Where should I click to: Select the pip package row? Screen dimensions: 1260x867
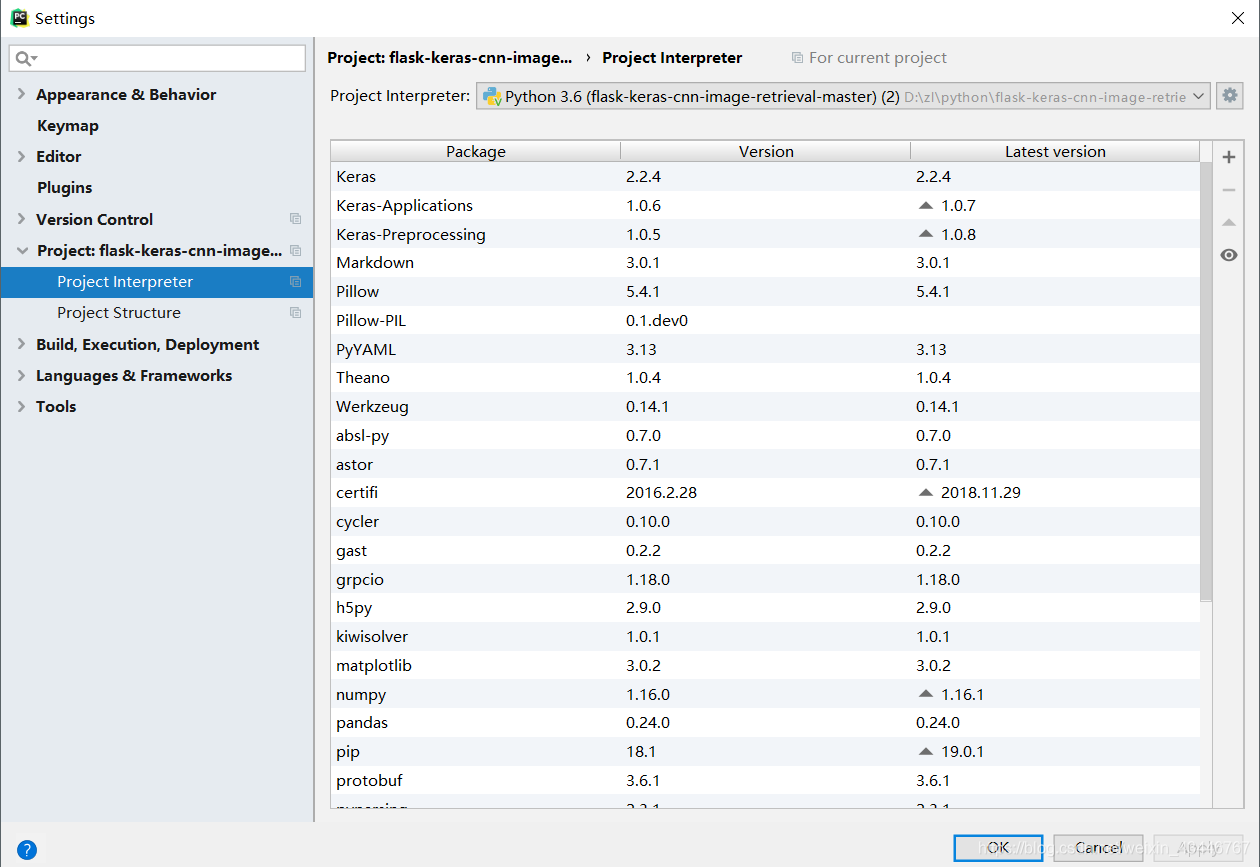[x=766, y=751]
